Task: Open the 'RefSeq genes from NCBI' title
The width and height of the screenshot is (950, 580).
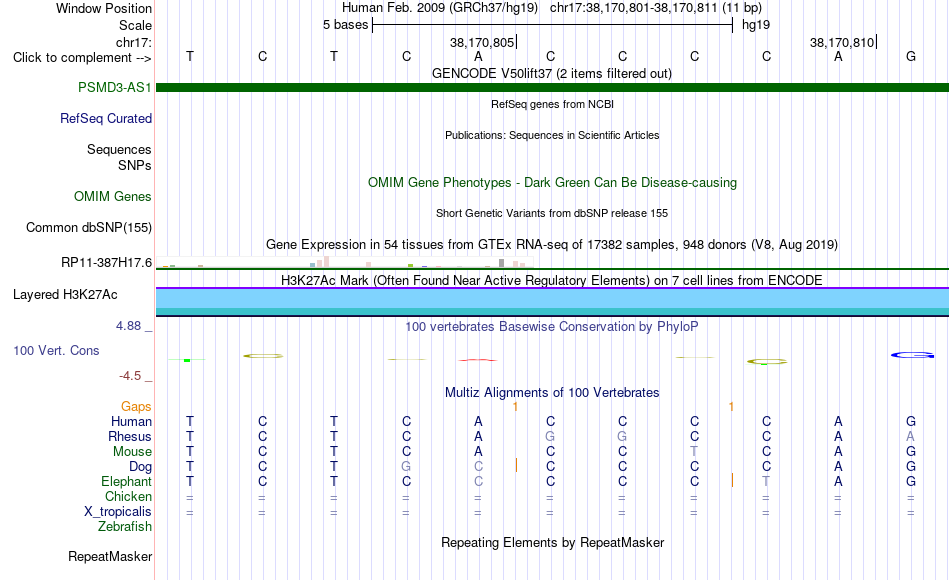Action: point(552,104)
